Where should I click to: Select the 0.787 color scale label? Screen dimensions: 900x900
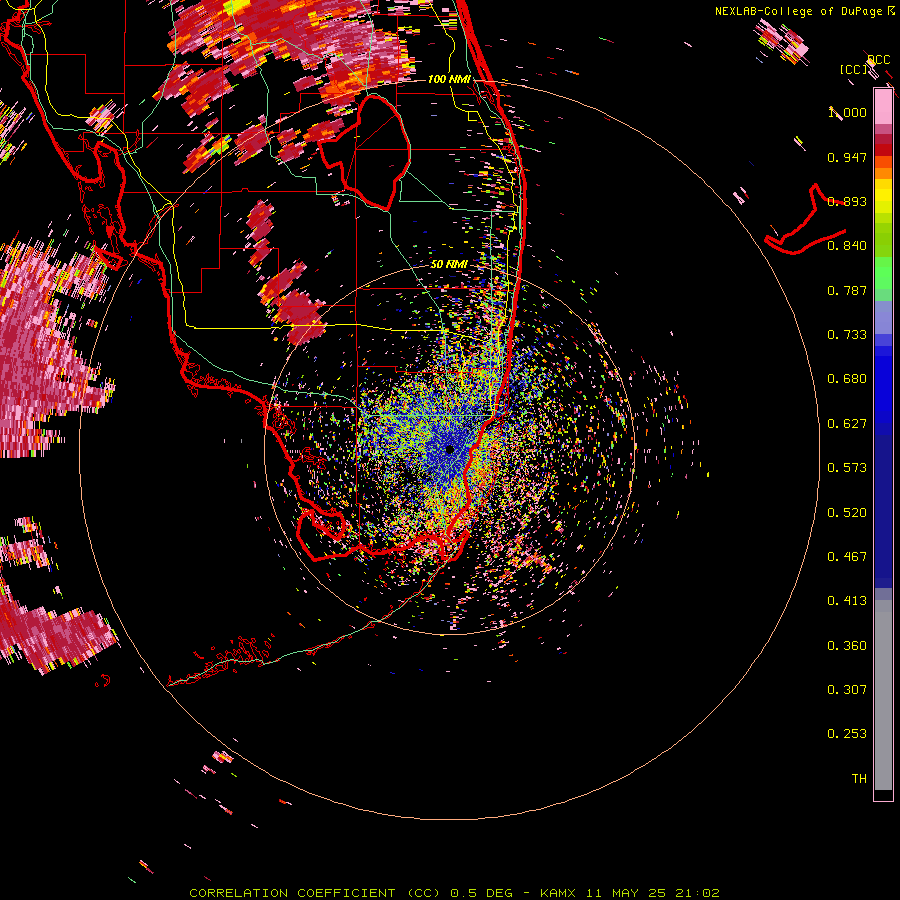[847, 290]
